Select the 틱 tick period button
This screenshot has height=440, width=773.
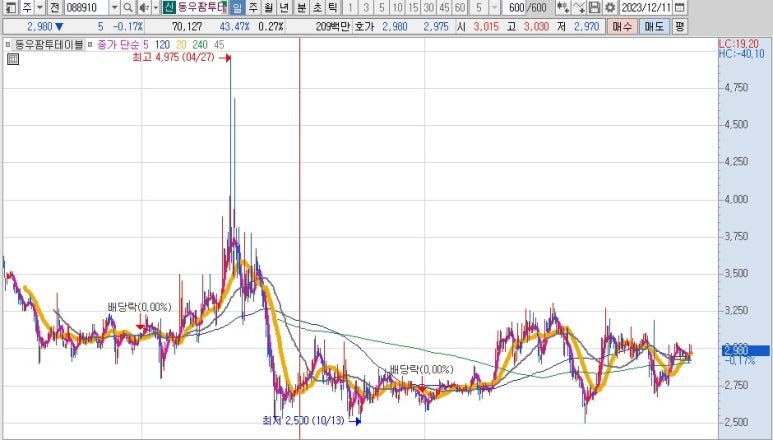(x=333, y=7)
